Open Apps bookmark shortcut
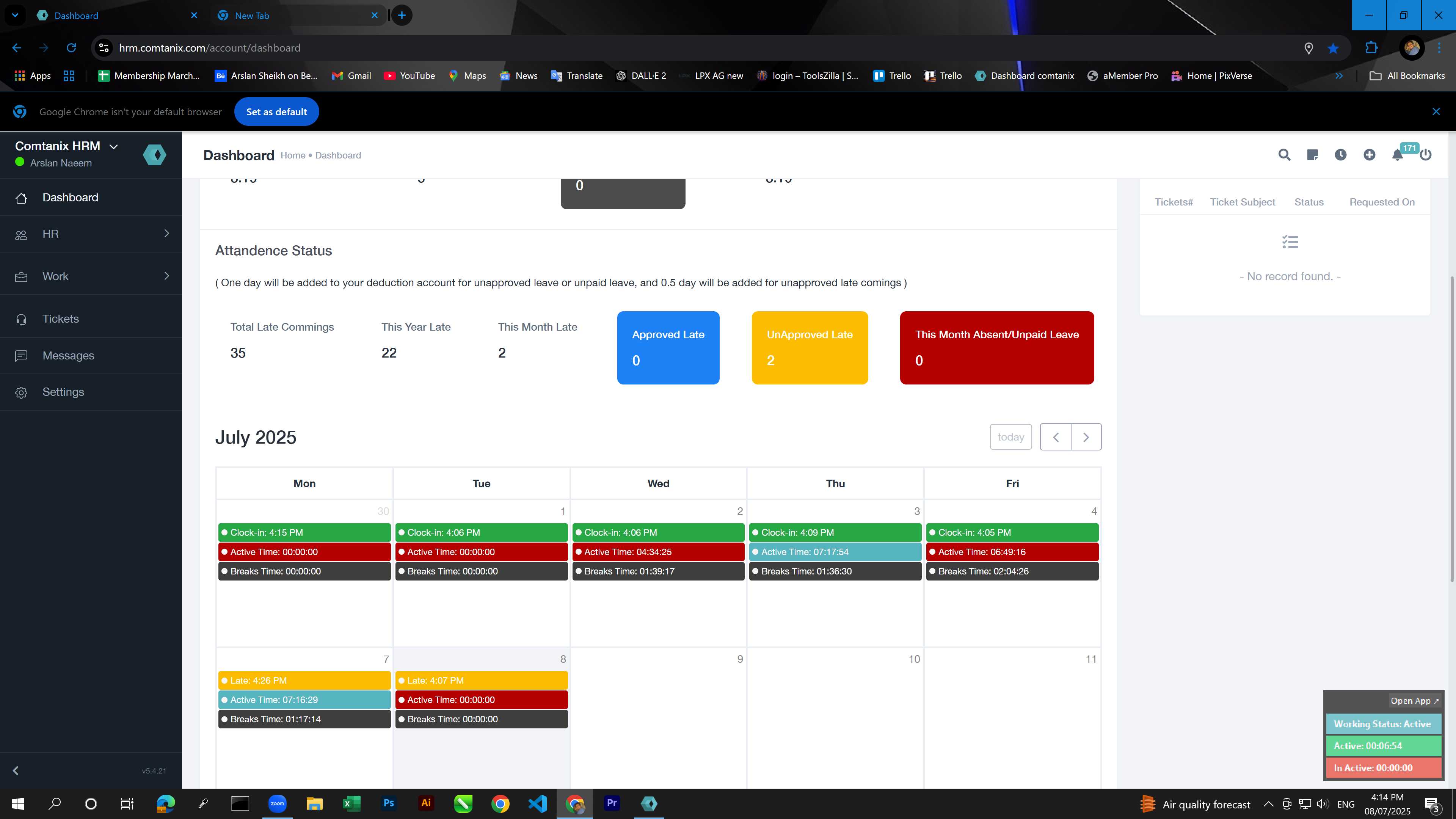1456x819 pixels. [x=33, y=76]
